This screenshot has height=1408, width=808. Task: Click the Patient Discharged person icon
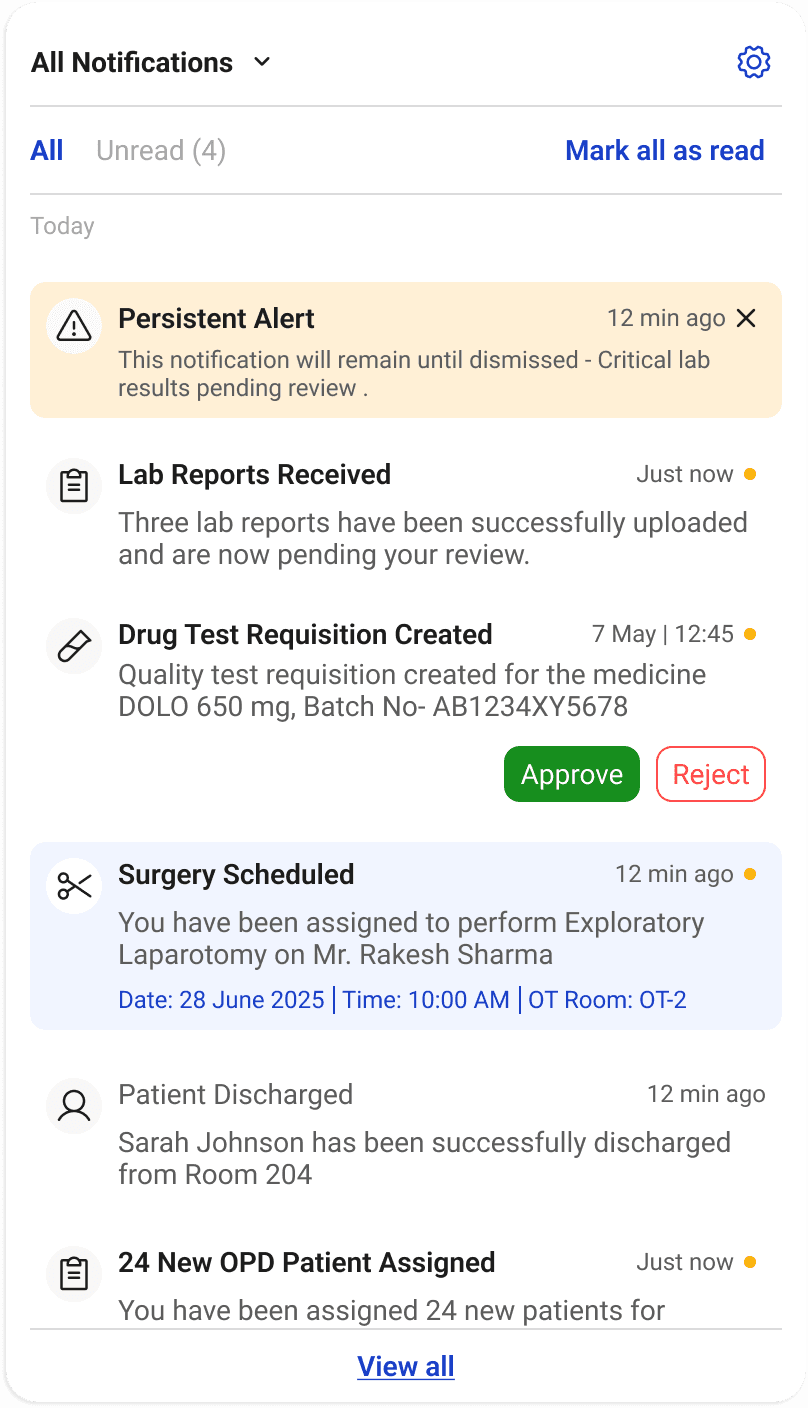point(74,1106)
